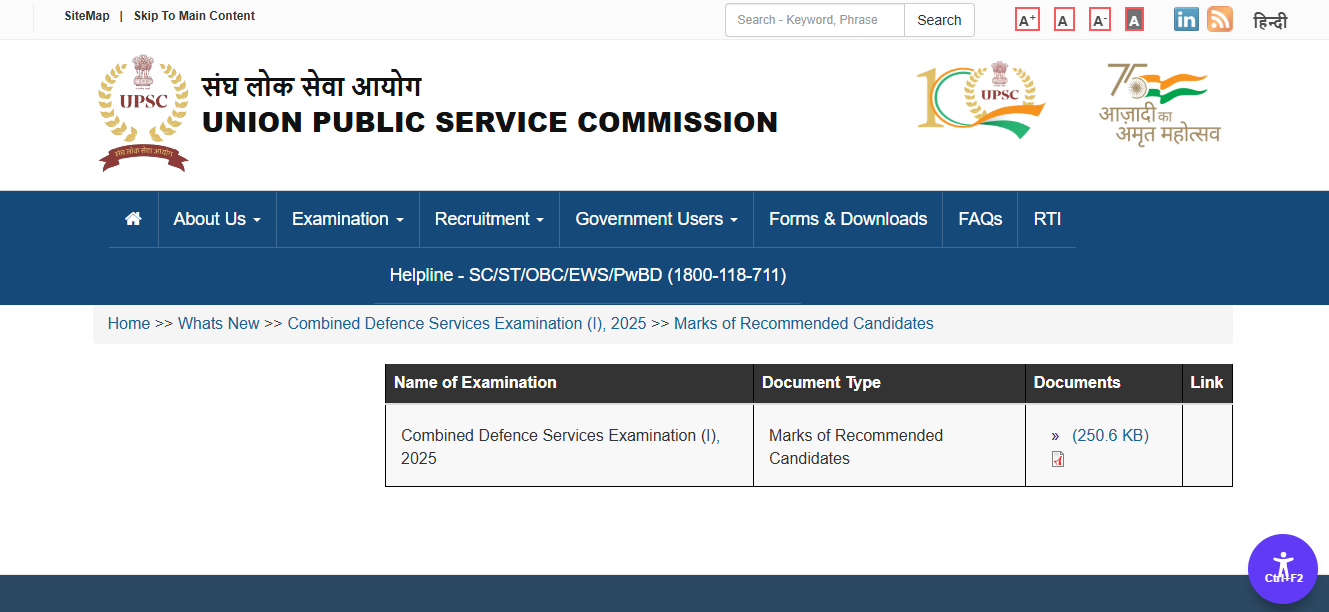The width and height of the screenshot is (1329, 612).
Task: Click the Search button
Action: tap(938, 19)
